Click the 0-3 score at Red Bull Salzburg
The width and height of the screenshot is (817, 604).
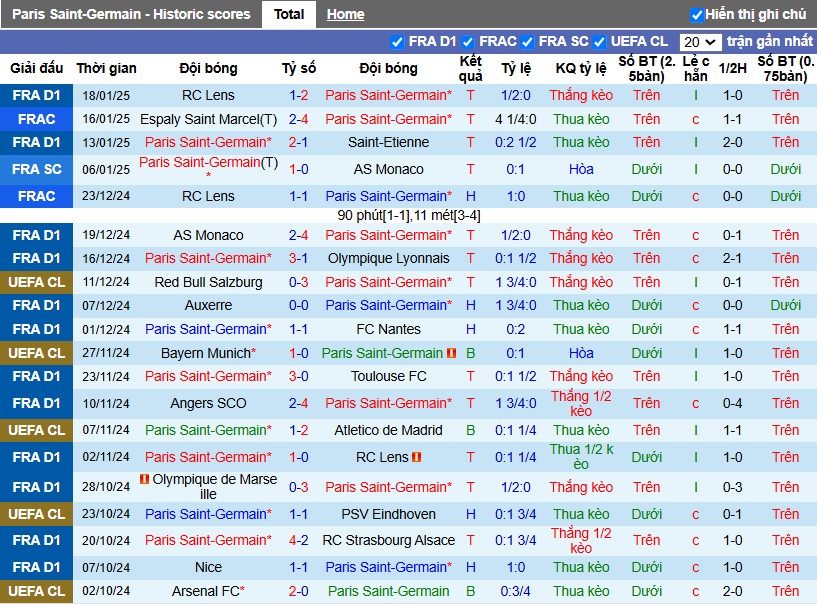(299, 282)
